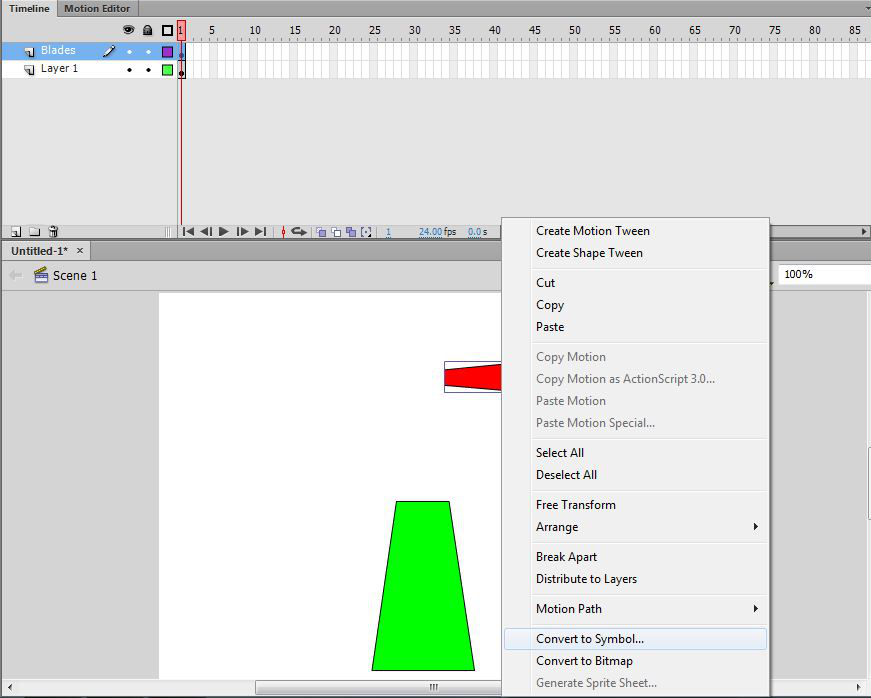Switch to the Motion Editor tab
This screenshot has width=871, height=698.
(x=97, y=8)
